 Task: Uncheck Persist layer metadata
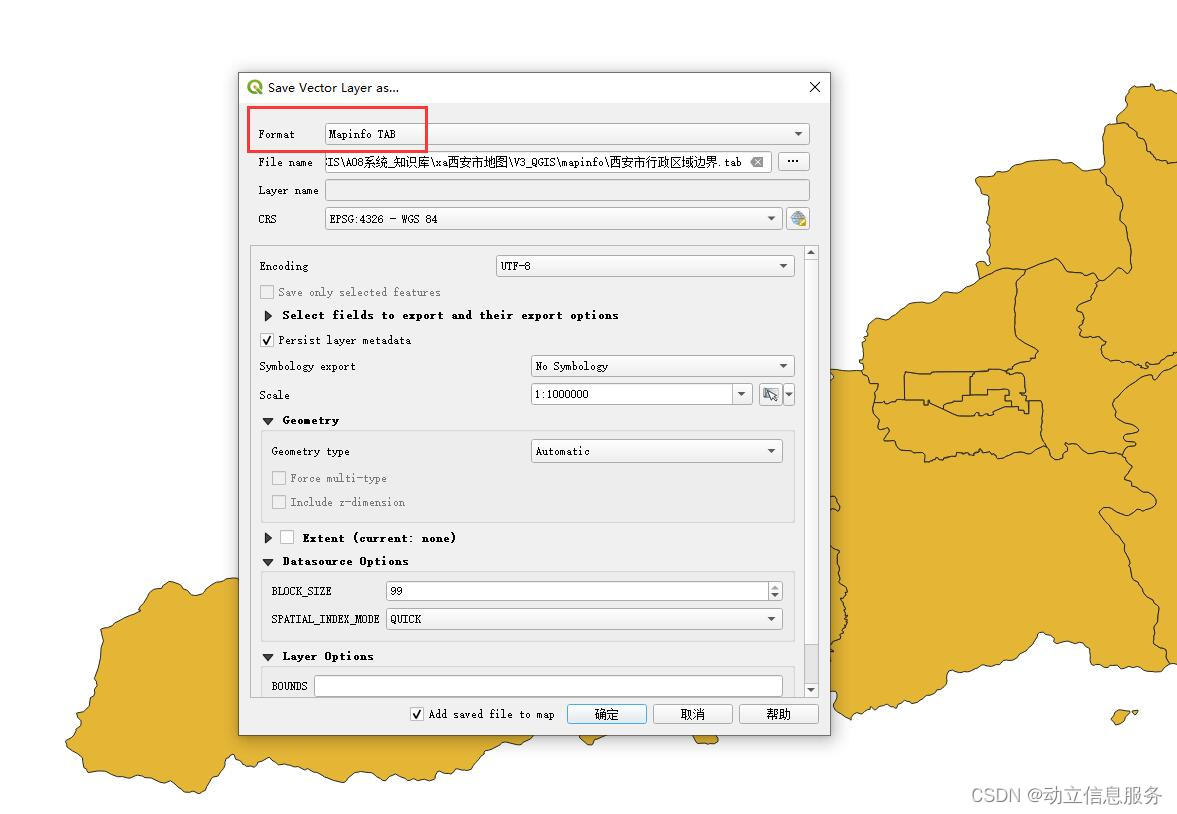coord(266,340)
